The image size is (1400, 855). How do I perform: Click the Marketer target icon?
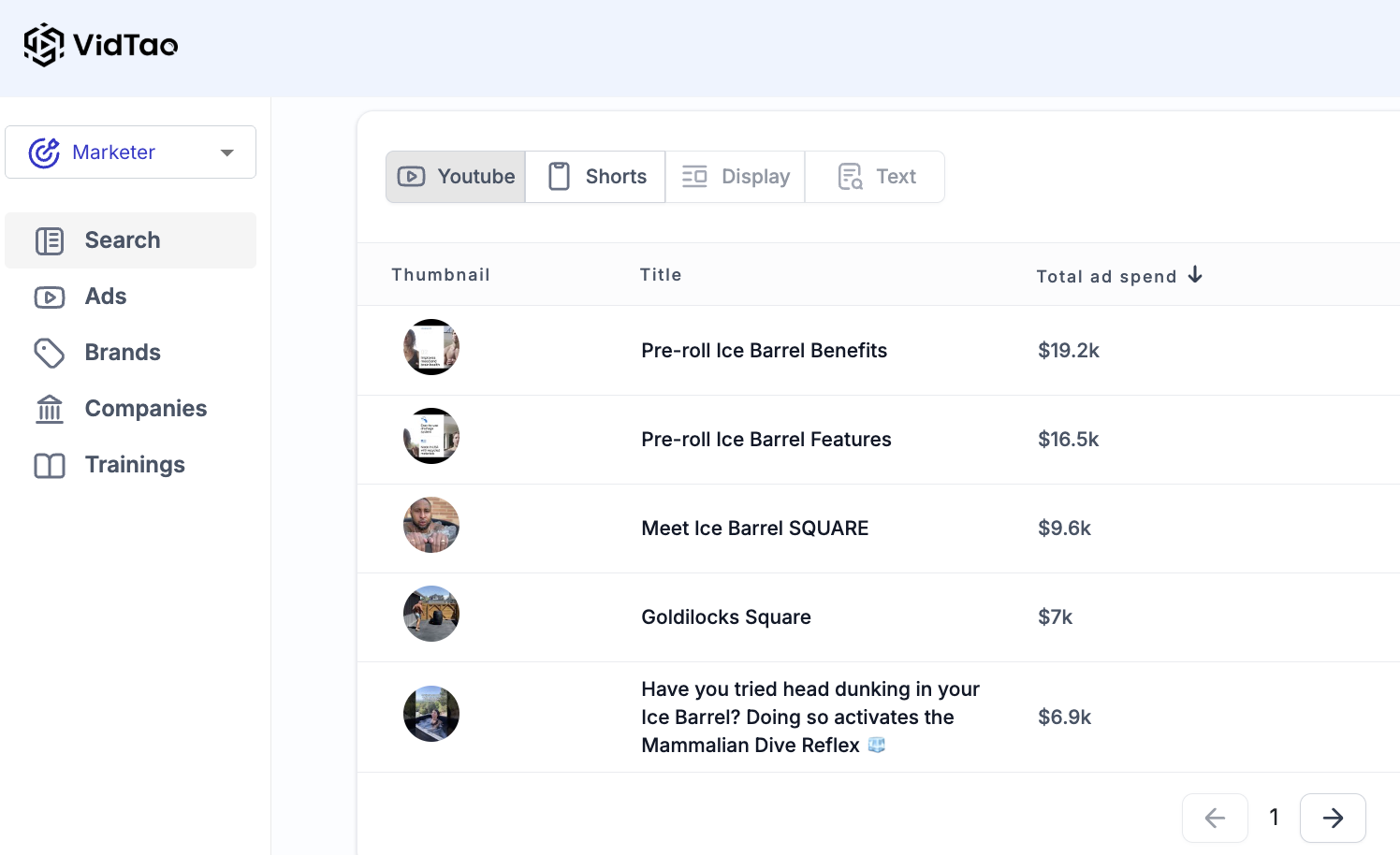coord(44,152)
